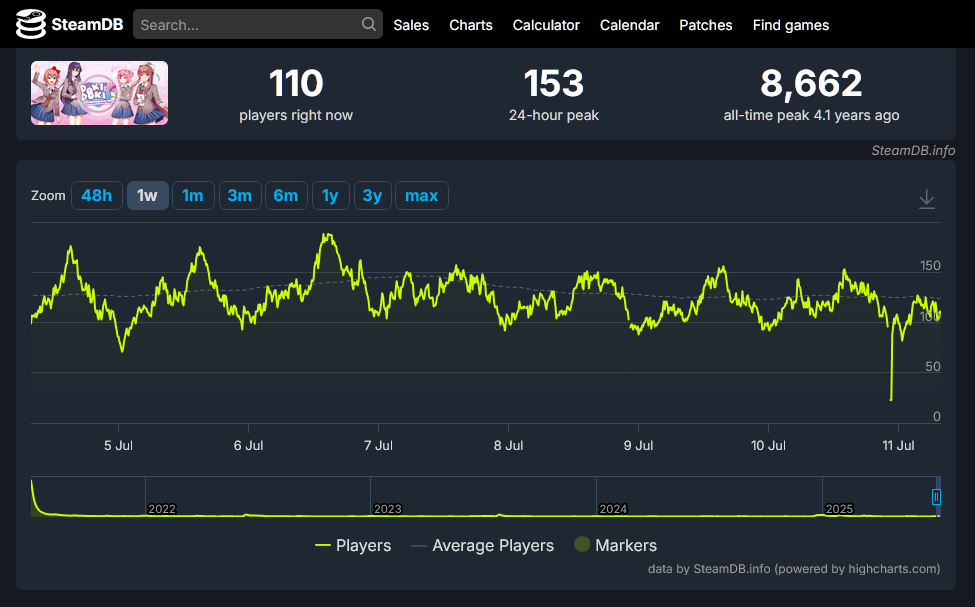This screenshot has width=975, height=607.
Task: Set chart zoom to 3m
Action: click(x=239, y=195)
